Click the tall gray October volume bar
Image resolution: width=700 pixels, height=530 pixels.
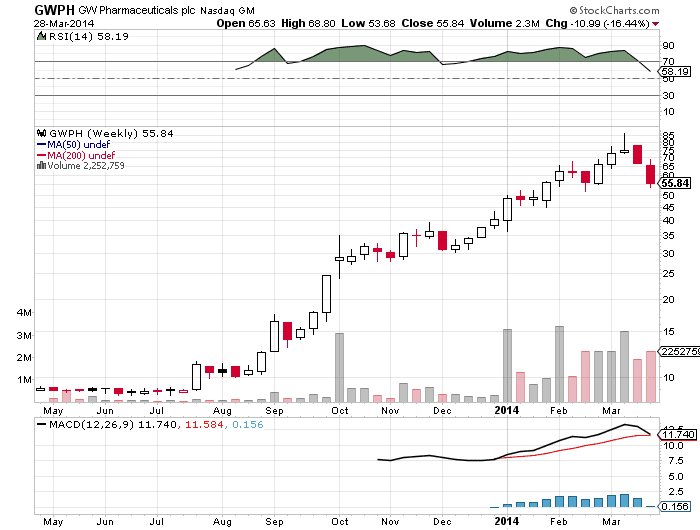click(x=339, y=367)
